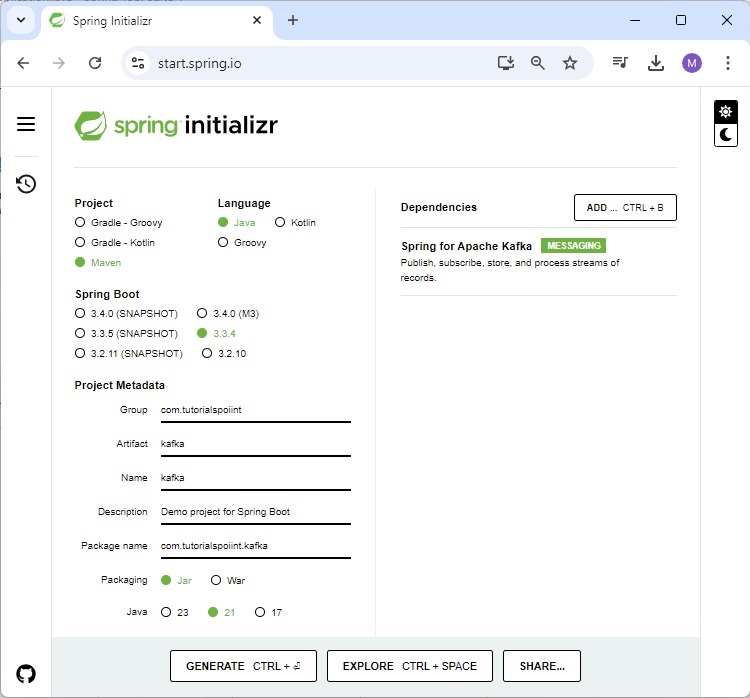Select Spring Boot 3.2.10

224,354
